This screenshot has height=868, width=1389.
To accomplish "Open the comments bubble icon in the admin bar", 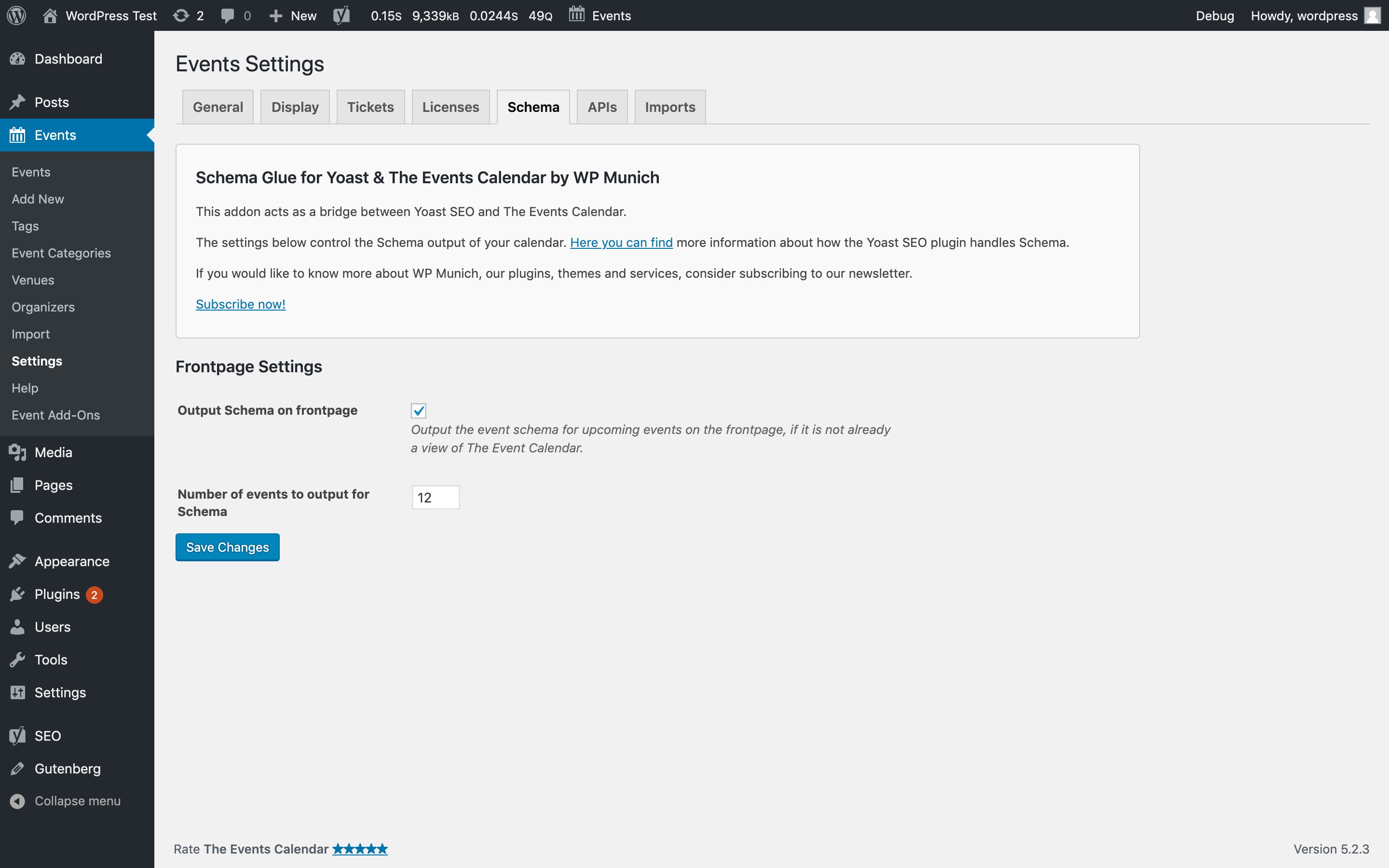I will pyautogui.click(x=227, y=15).
